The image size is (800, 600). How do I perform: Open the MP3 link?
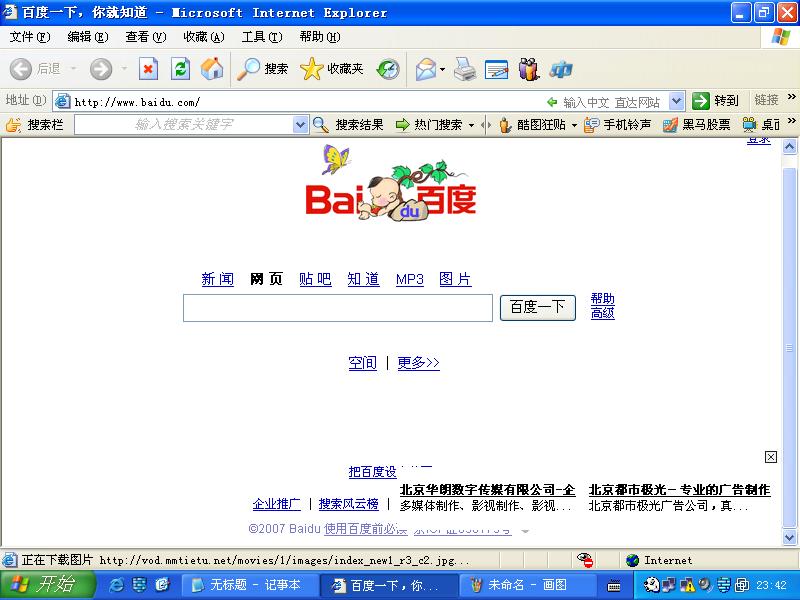410,280
